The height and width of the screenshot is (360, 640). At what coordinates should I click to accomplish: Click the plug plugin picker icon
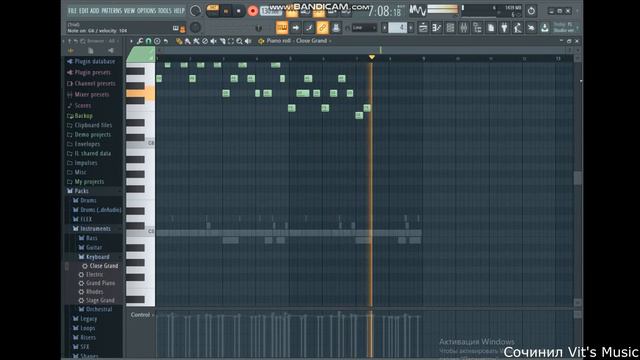coord(504,28)
